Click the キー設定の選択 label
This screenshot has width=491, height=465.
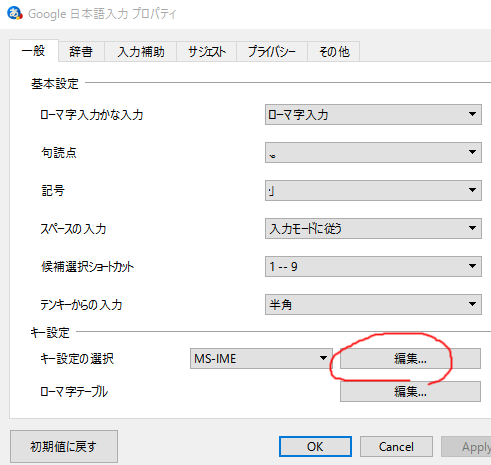(77, 359)
